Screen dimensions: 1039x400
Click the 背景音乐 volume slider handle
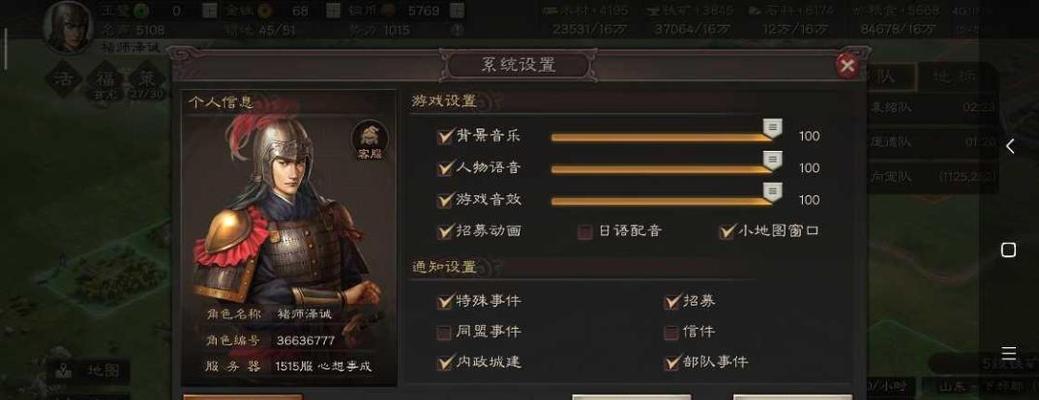coord(772,129)
